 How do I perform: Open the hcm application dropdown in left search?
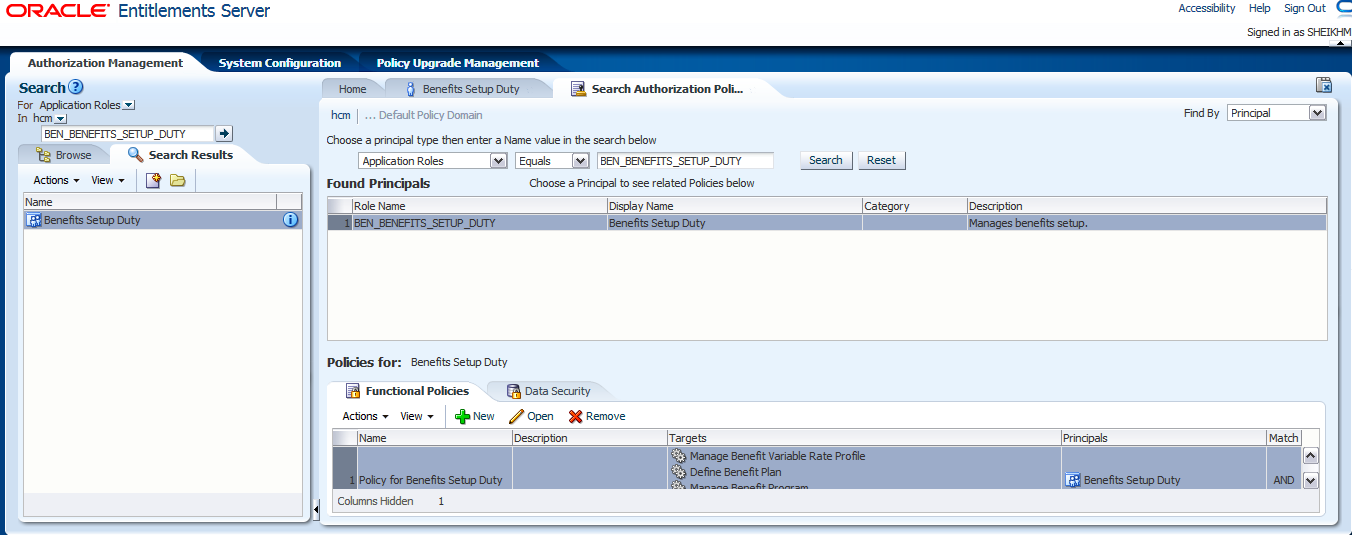click(x=60, y=119)
